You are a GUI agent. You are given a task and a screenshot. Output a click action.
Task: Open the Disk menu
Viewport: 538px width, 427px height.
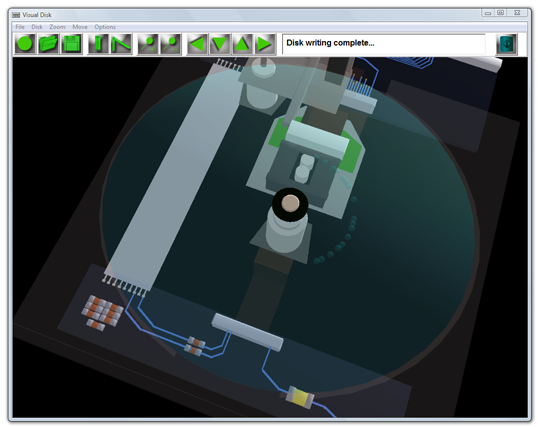[37, 27]
